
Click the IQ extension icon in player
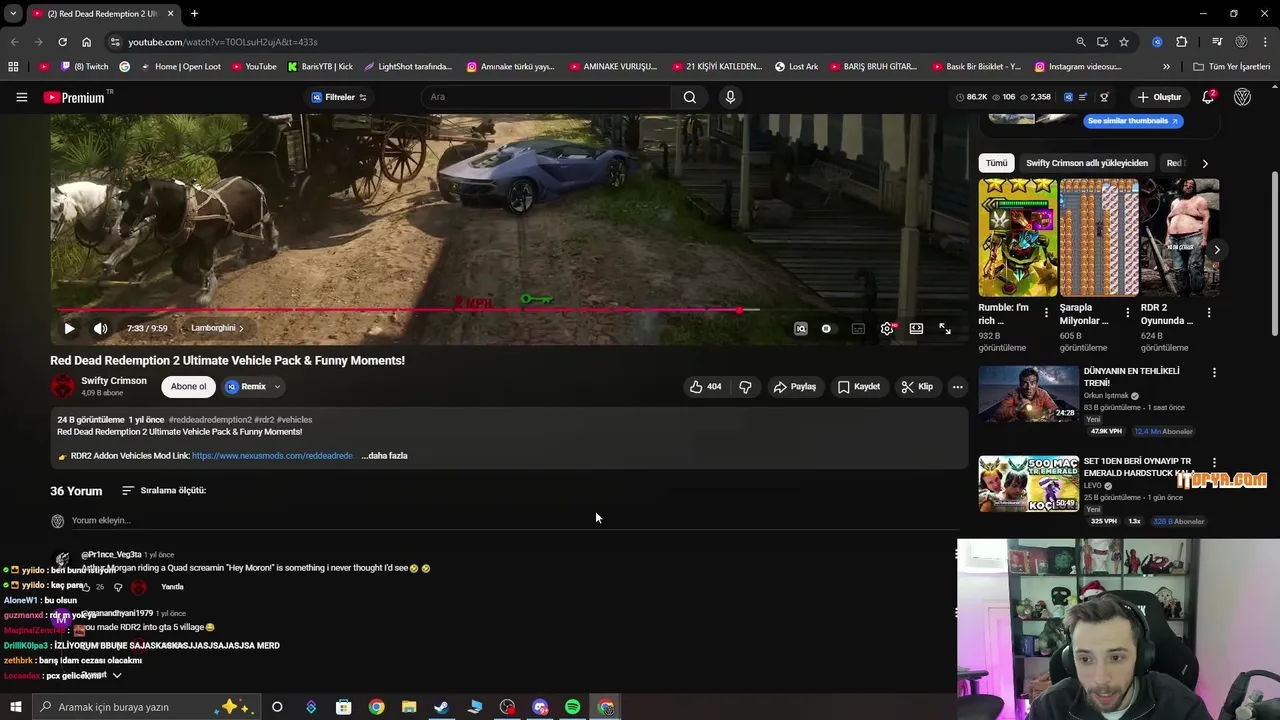click(x=801, y=328)
